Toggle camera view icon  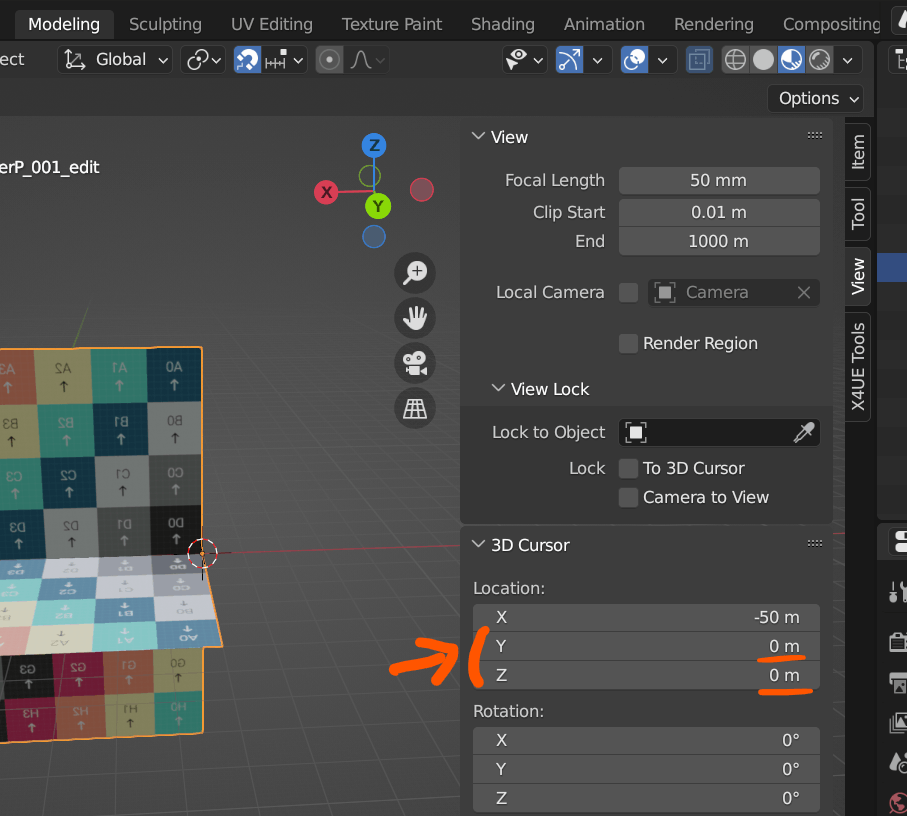pyautogui.click(x=415, y=363)
